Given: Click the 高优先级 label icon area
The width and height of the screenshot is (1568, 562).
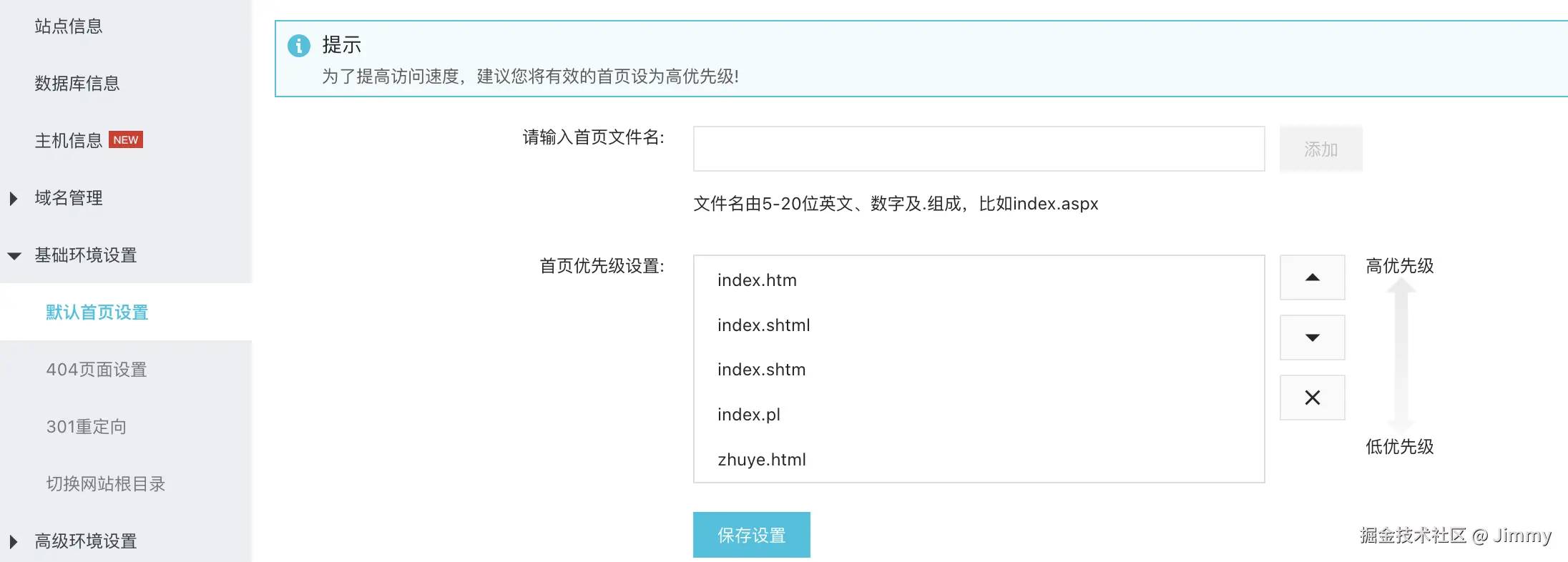Looking at the screenshot, I should pos(1399,266).
